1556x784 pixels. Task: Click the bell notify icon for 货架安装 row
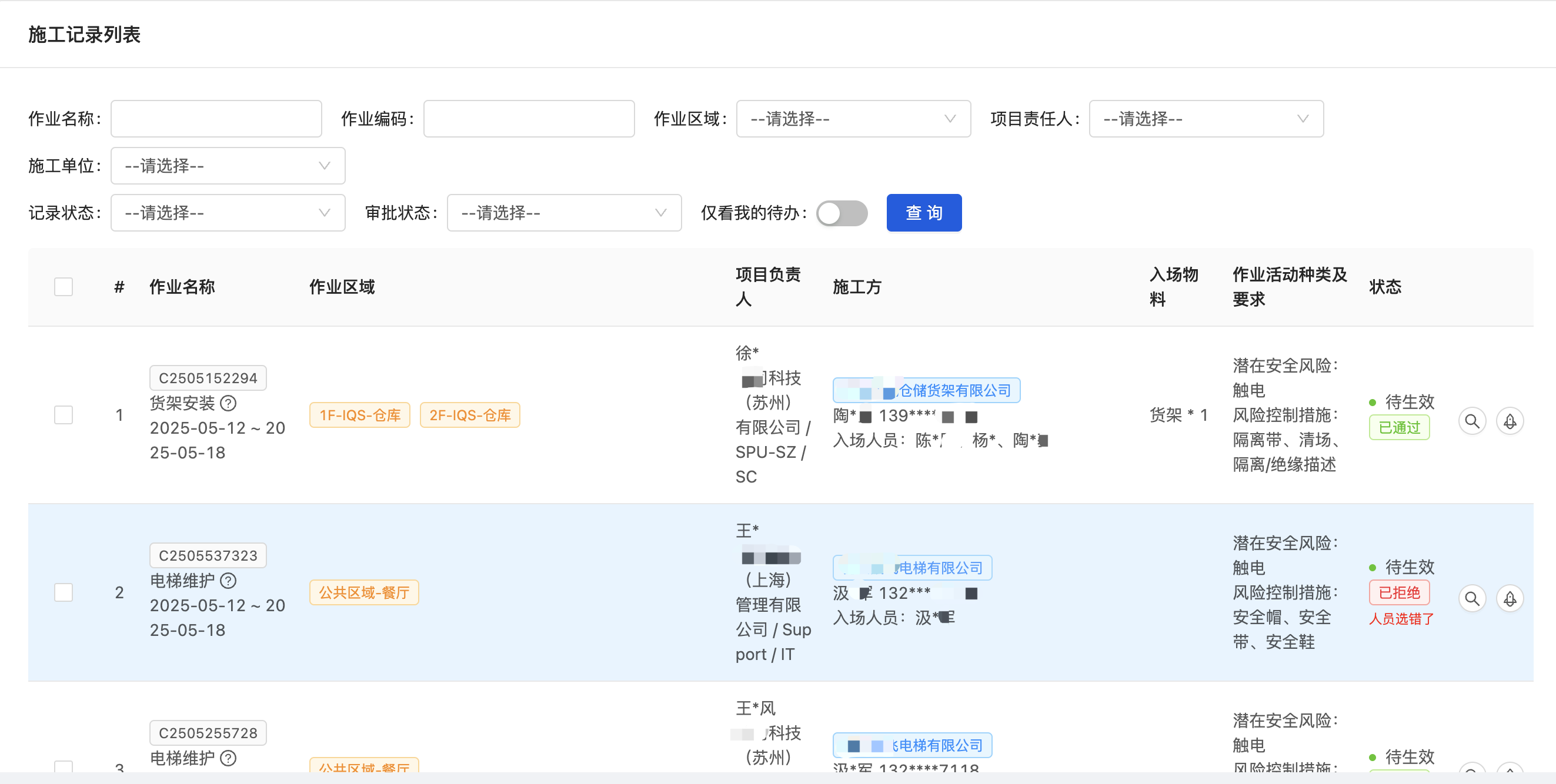click(1510, 421)
